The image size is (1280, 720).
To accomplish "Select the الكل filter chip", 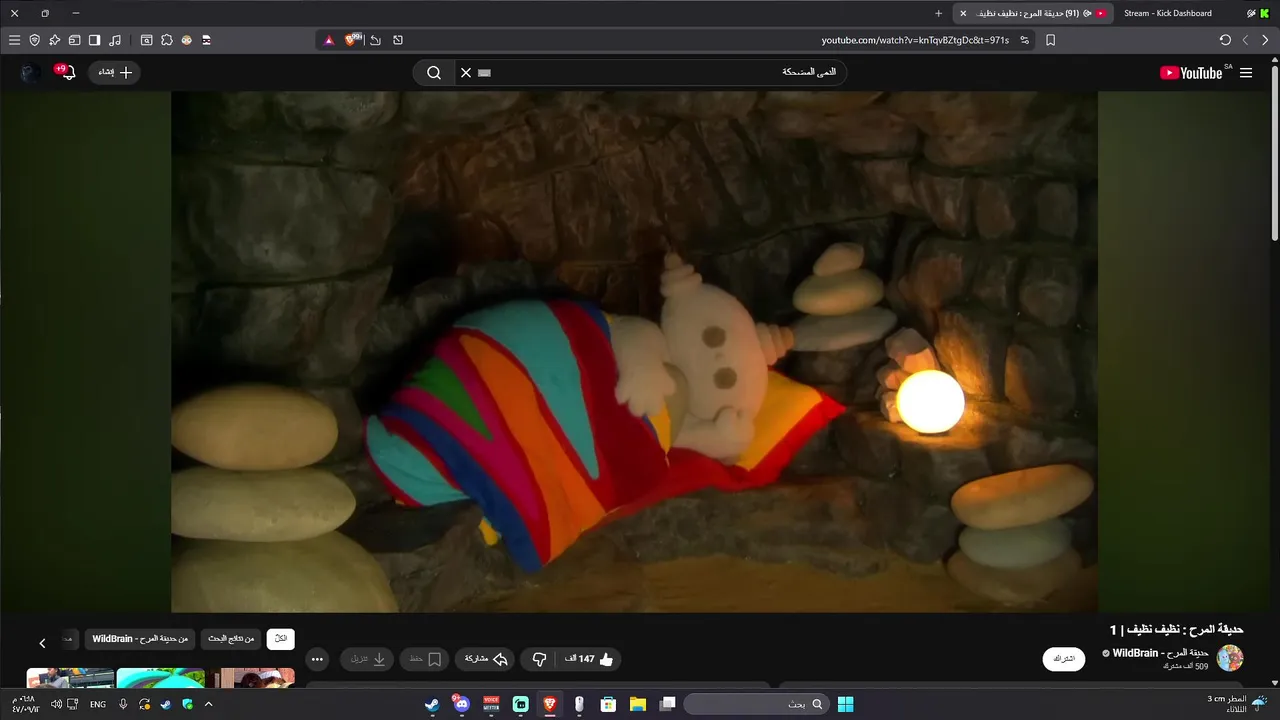I will [281, 639].
